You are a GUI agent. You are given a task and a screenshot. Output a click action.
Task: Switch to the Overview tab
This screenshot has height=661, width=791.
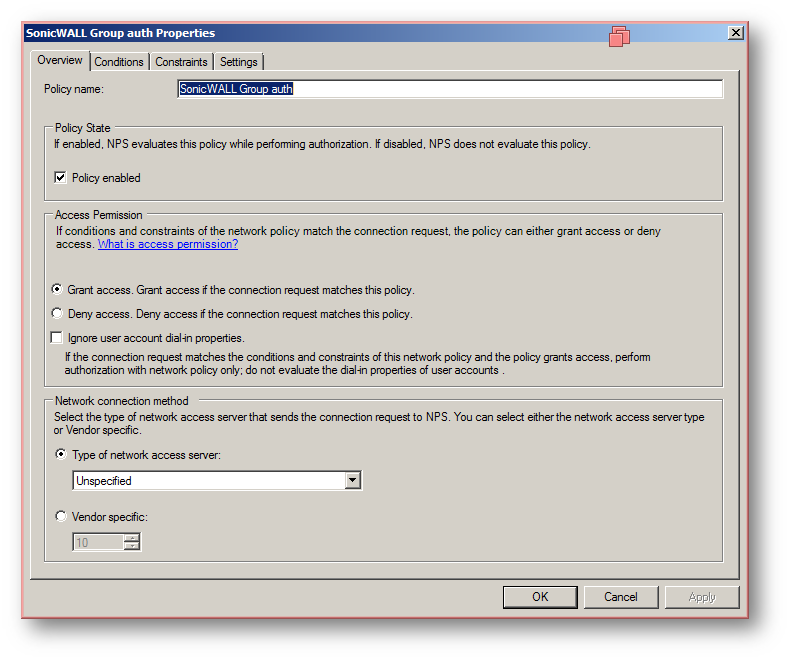click(60, 61)
